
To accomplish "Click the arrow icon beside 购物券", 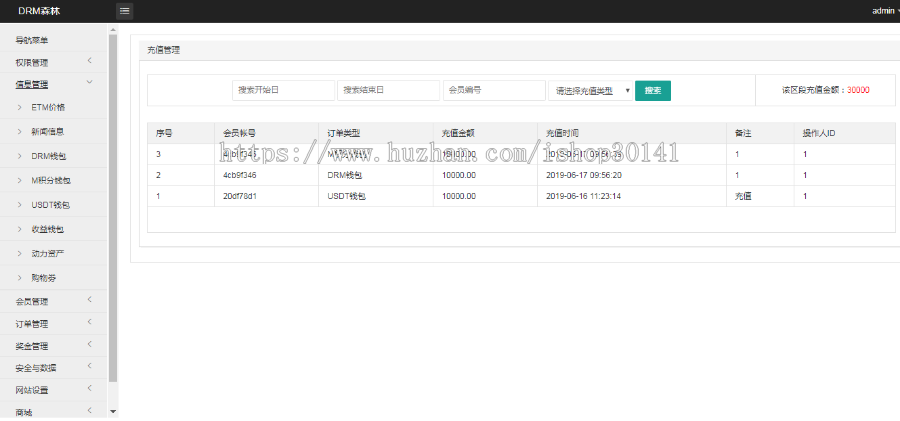I will pyautogui.click(x=20, y=278).
